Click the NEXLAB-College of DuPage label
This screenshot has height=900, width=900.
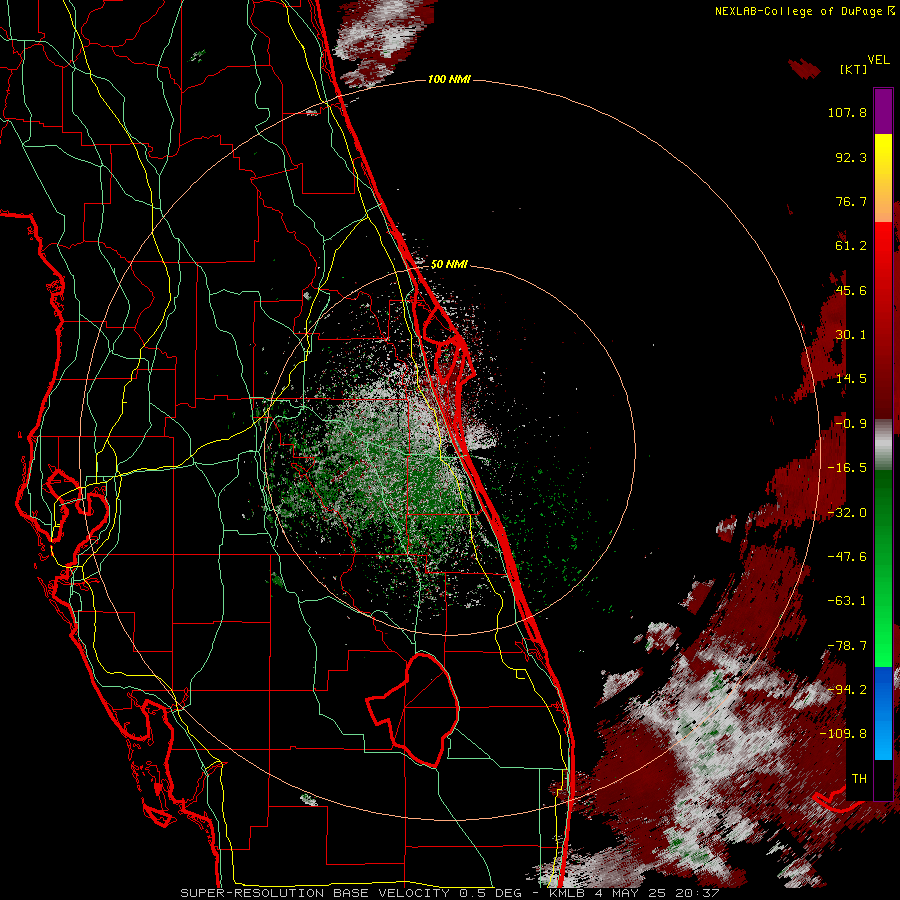pyautogui.click(x=798, y=11)
